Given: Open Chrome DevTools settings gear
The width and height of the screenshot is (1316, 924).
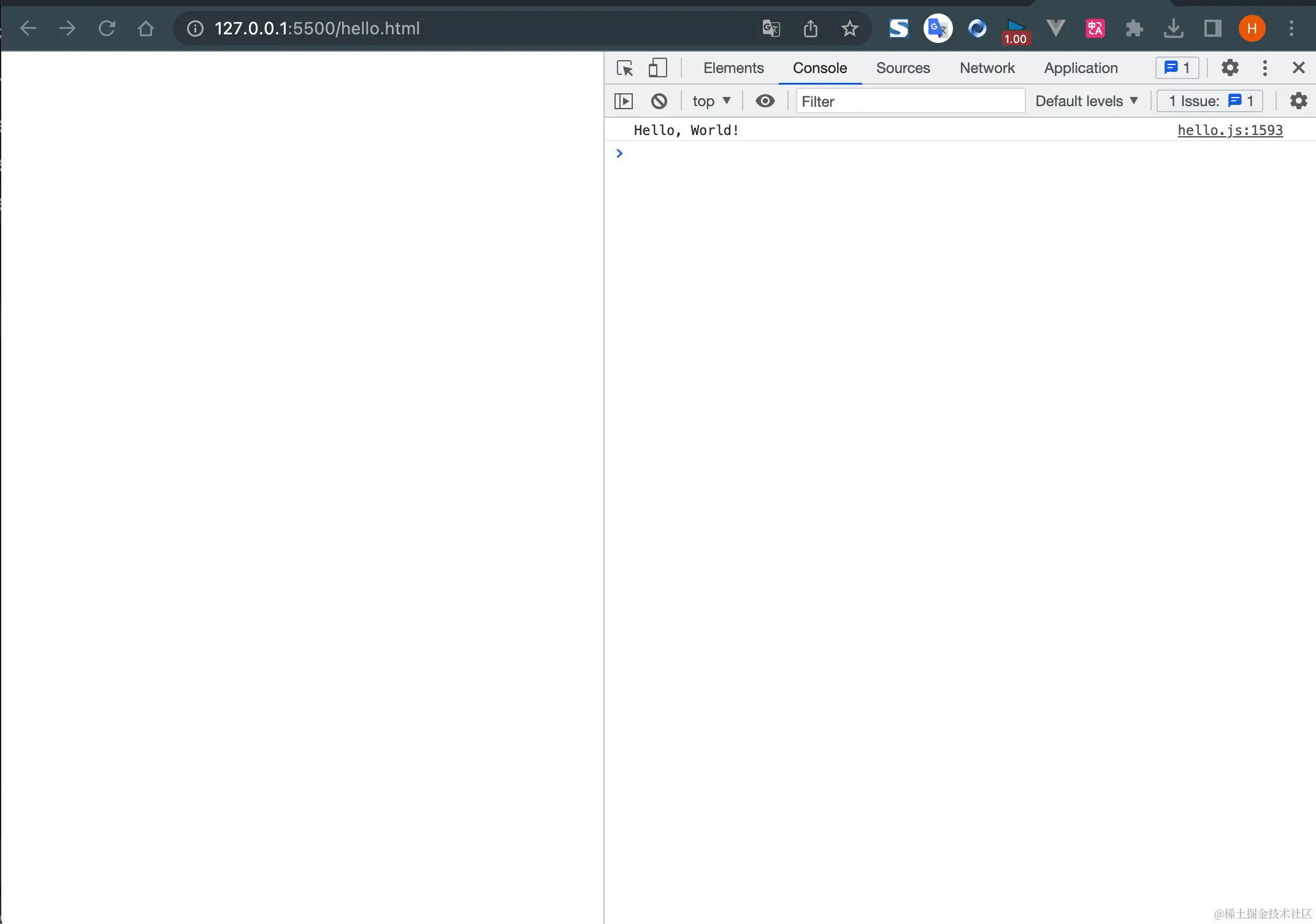Looking at the screenshot, I should (x=1230, y=67).
